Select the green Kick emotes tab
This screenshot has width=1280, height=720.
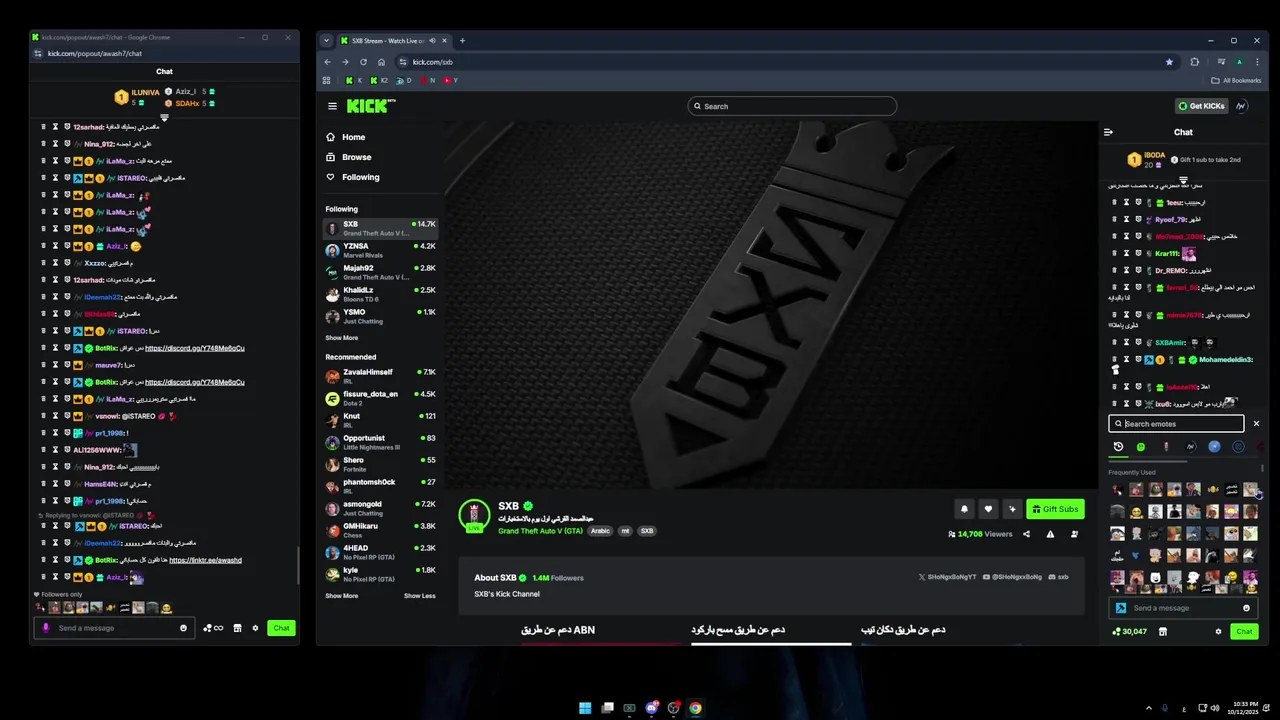(1141, 447)
